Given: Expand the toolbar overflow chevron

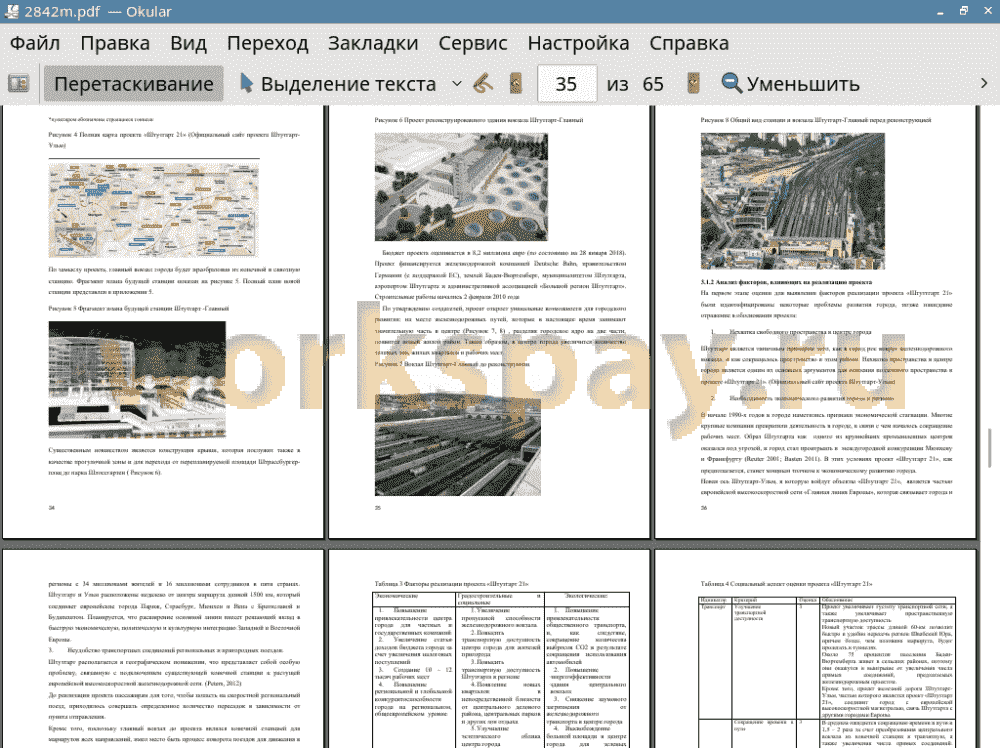Looking at the screenshot, I should (x=984, y=84).
